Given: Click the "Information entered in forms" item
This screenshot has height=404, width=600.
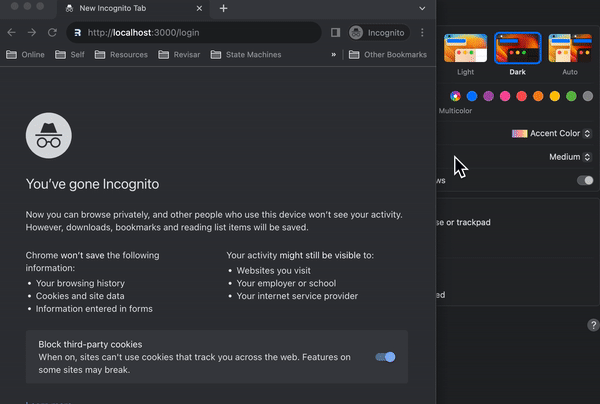Looking at the screenshot, I should [x=94, y=309].
